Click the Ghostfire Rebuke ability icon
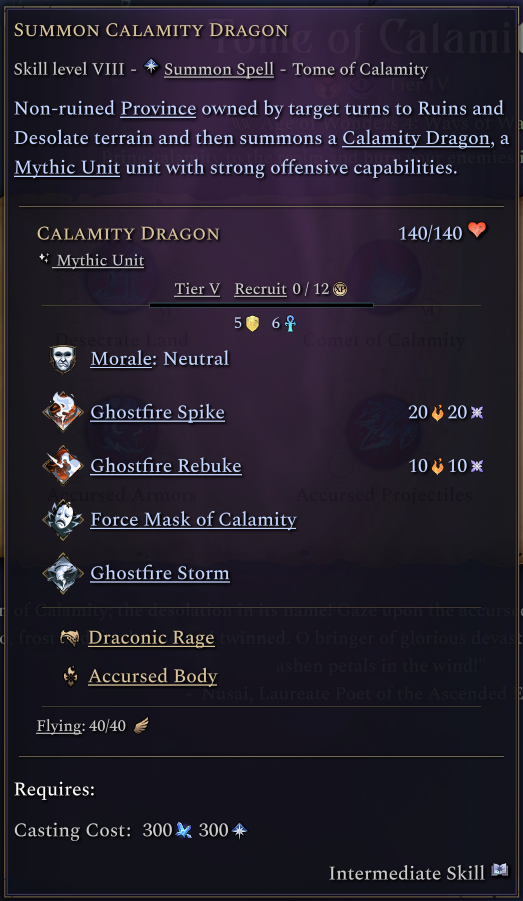523x901 pixels. coord(63,465)
